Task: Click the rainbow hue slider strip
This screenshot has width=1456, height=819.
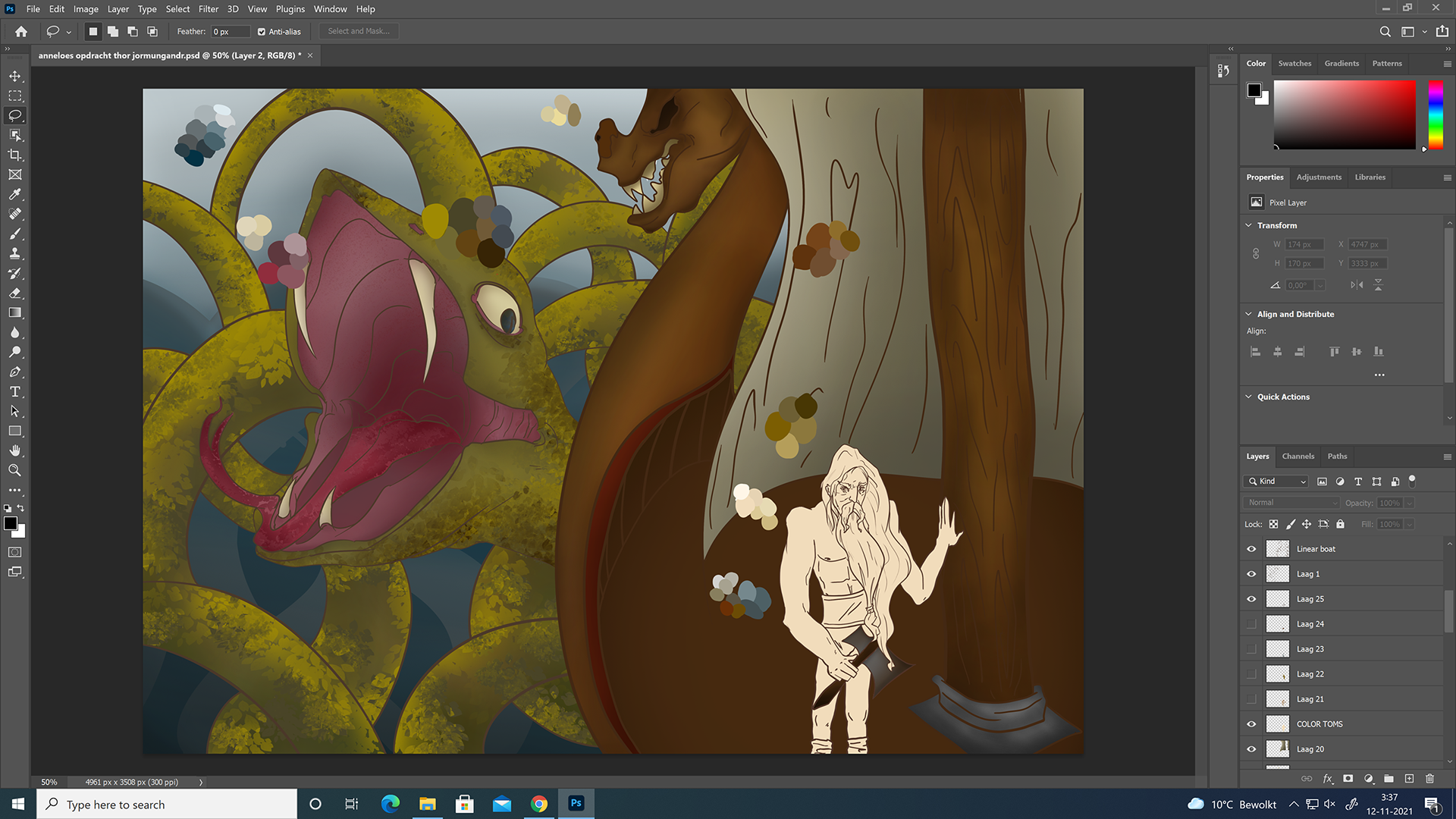Action: point(1436,115)
